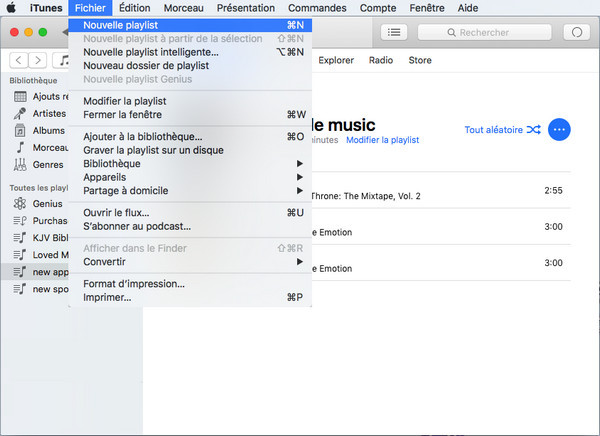Click the green zoom window button
600x436 pixels.
(43, 32)
